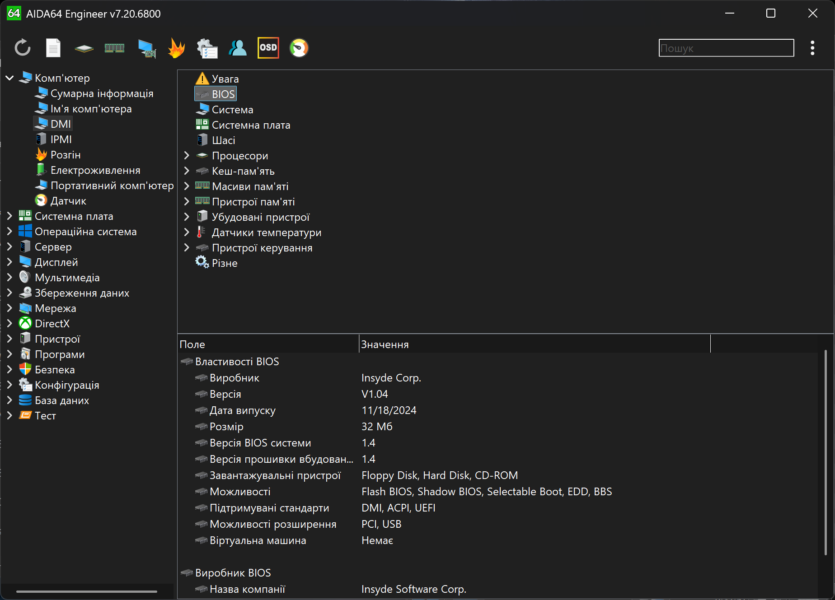Expand the Кеш-пам'ять node

pos(186,171)
